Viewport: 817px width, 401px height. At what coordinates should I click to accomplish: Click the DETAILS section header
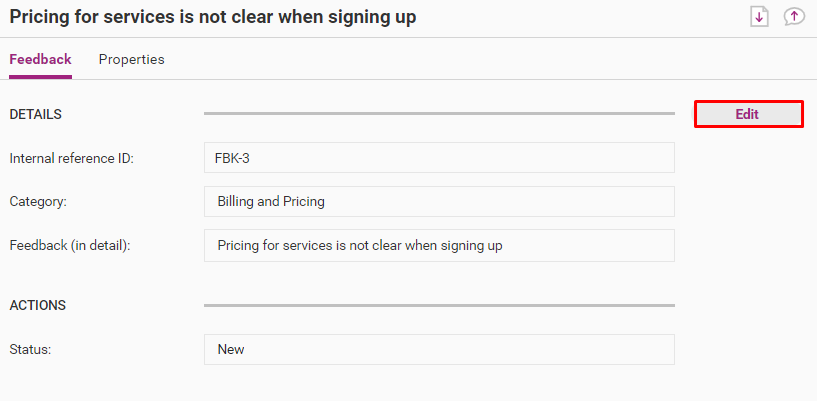click(36, 114)
